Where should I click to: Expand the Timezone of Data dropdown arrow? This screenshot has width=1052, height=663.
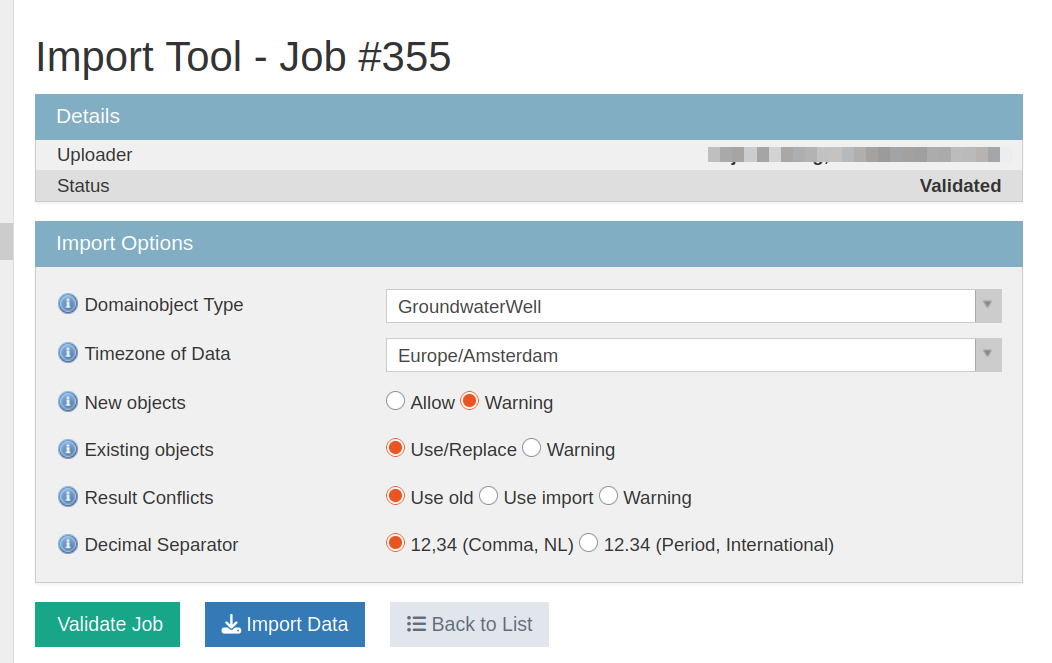coord(988,355)
